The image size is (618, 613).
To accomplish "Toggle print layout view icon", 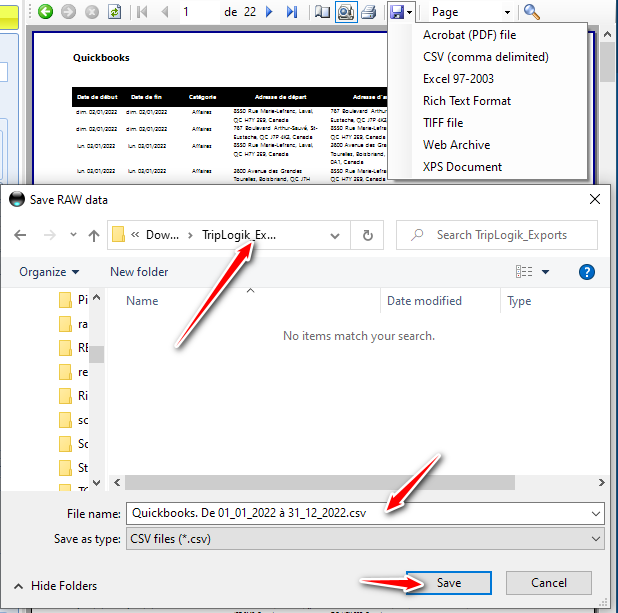I will tap(346, 12).
